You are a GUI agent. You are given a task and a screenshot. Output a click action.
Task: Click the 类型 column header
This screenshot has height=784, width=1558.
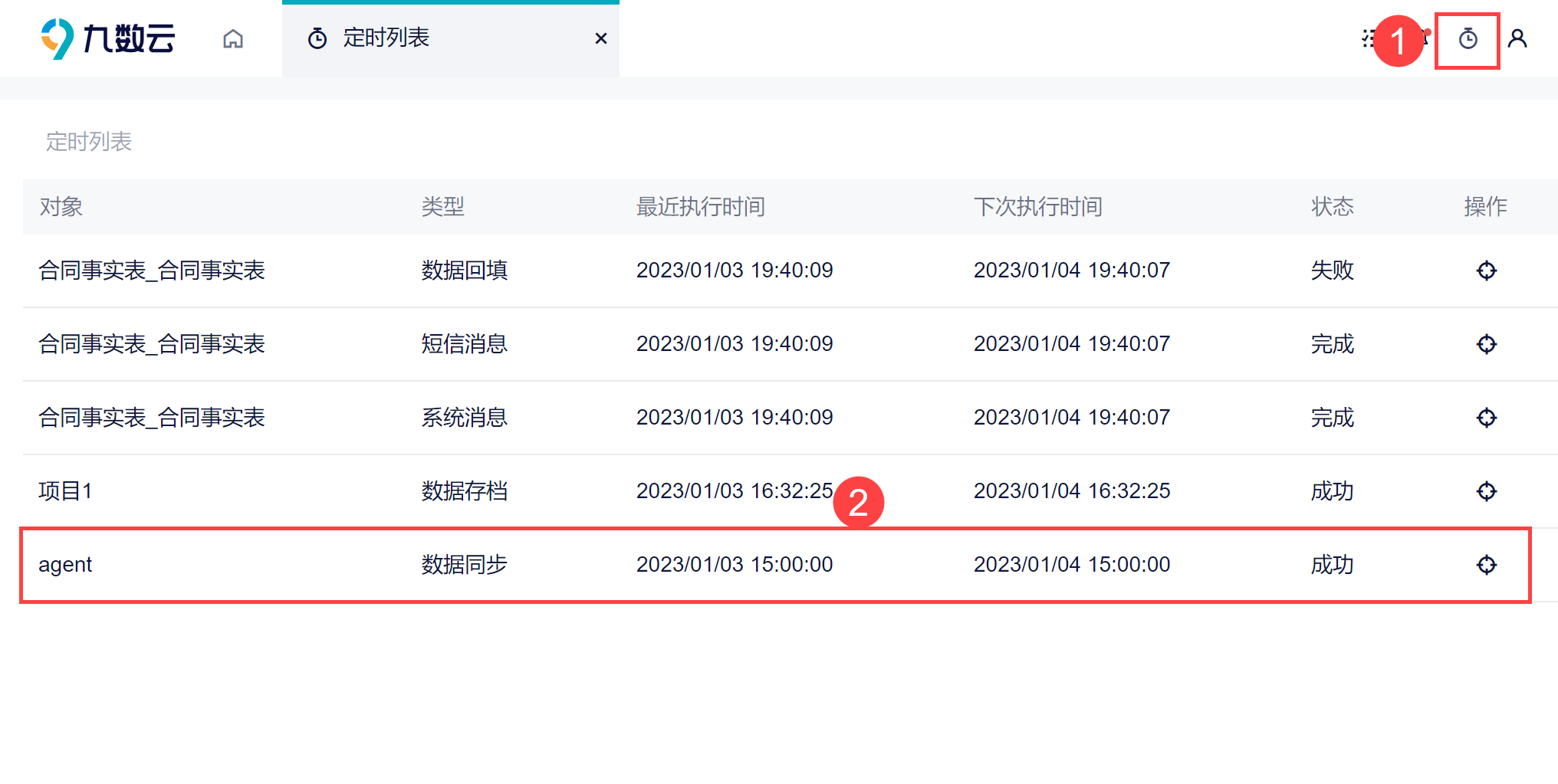[443, 207]
